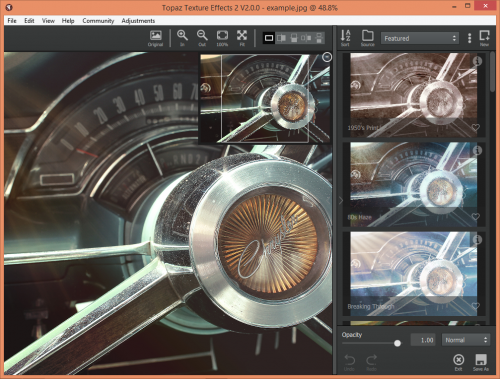This screenshot has height=379, width=500.
Task: Zoom In on the image
Action: coord(182,38)
